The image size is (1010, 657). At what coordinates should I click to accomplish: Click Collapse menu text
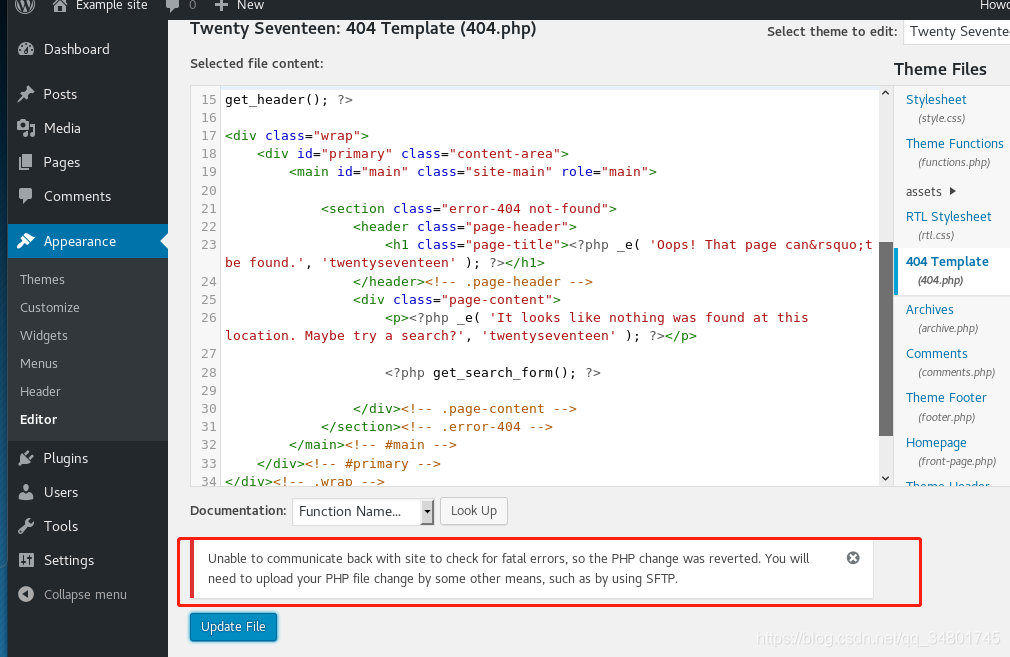(x=85, y=595)
